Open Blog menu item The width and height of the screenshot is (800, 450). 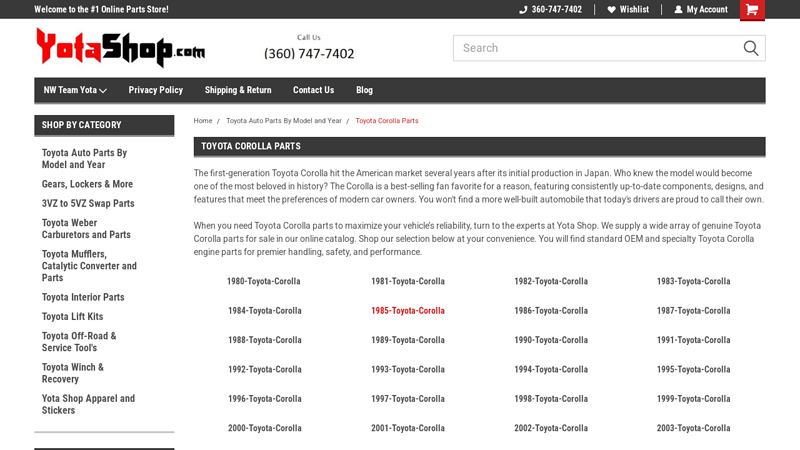click(x=364, y=90)
